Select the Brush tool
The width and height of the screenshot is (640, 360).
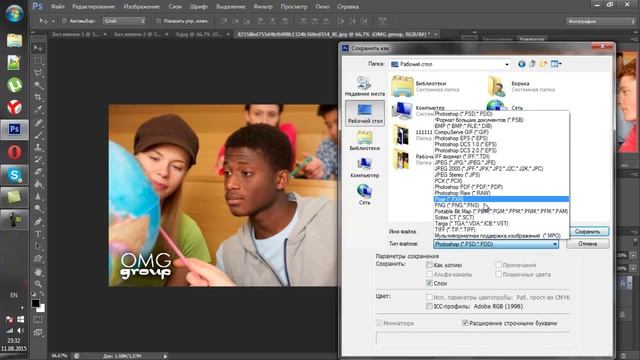(x=38, y=135)
